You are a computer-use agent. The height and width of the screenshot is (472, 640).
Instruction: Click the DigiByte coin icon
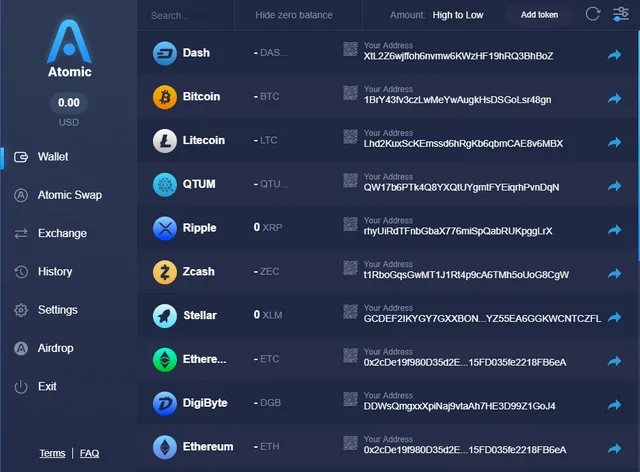(165, 403)
